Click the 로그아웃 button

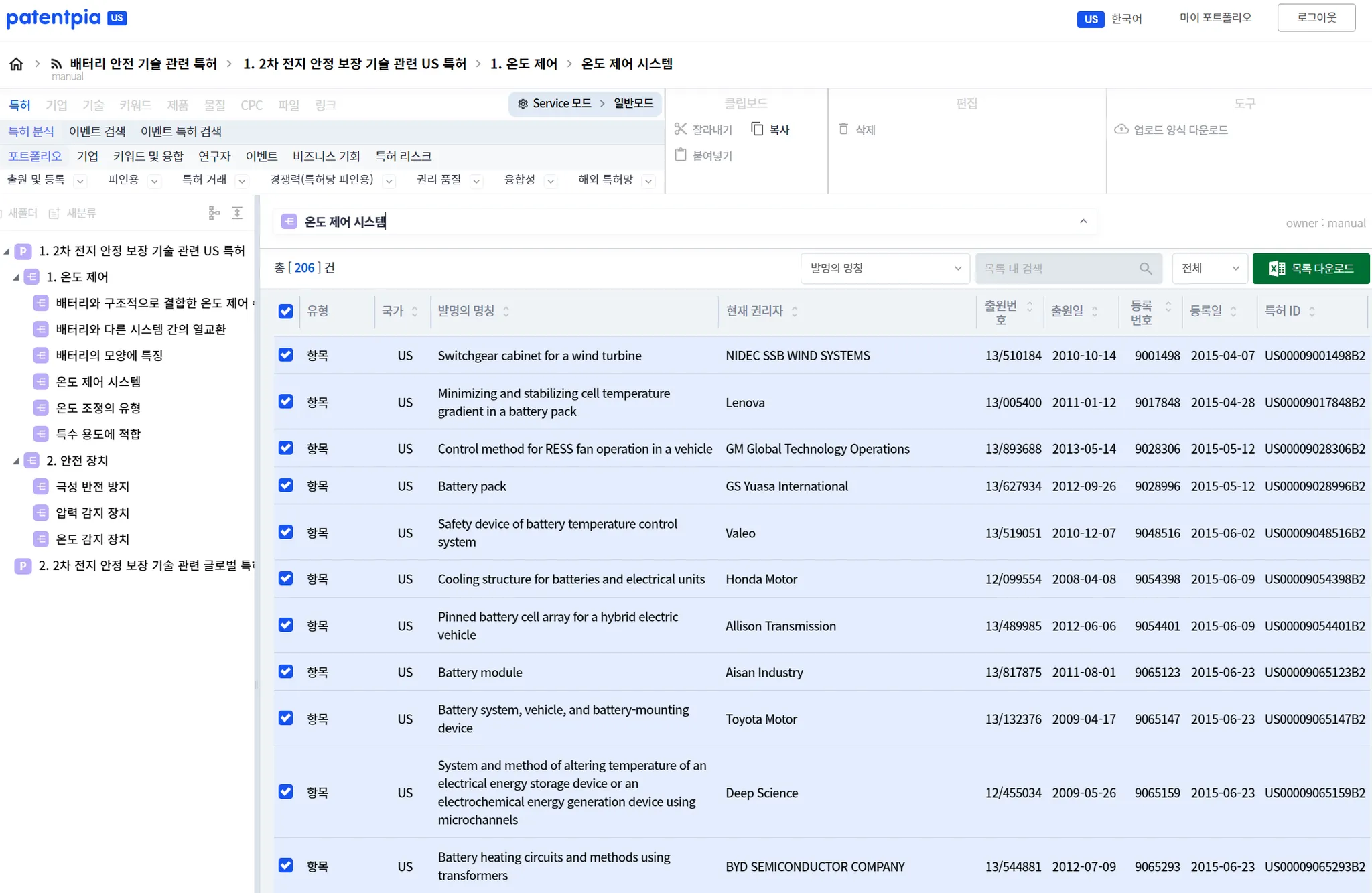(1316, 18)
